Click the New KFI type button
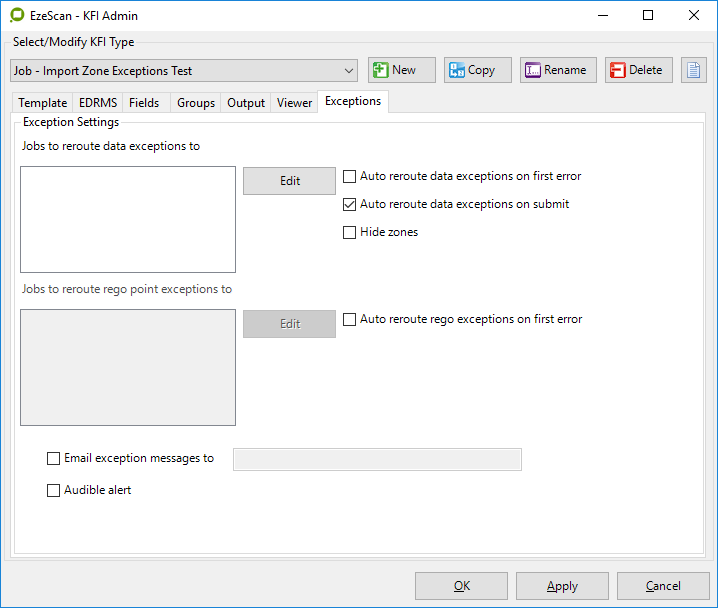718x608 pixels. [x=402, y=70]
